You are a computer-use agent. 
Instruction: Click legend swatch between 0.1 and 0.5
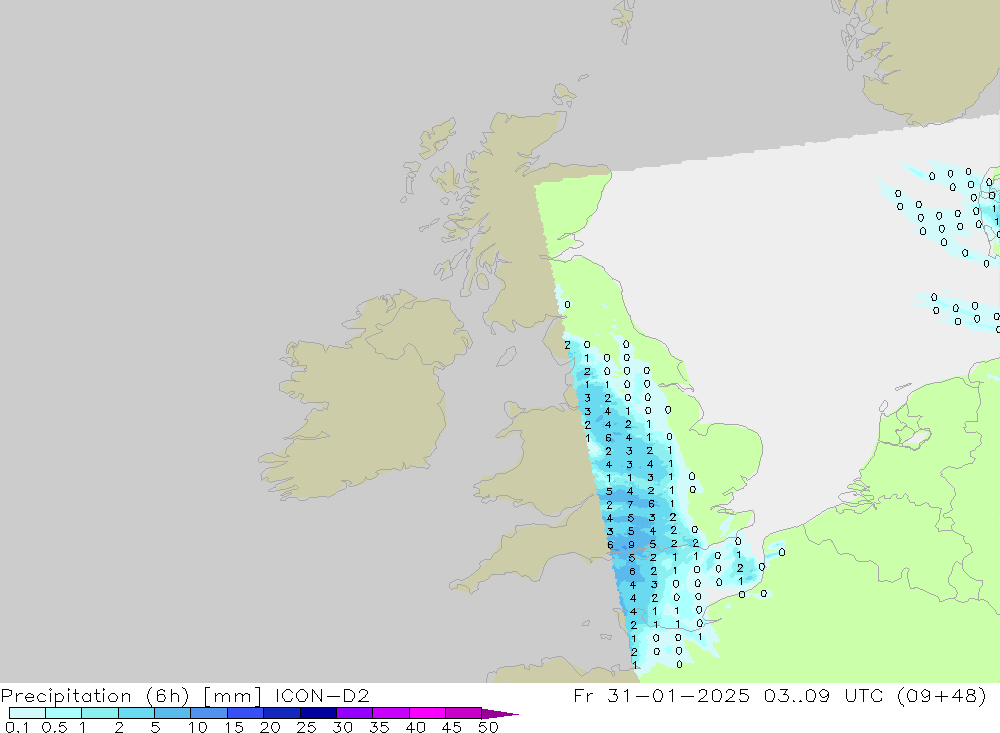[x=27, y=713]
